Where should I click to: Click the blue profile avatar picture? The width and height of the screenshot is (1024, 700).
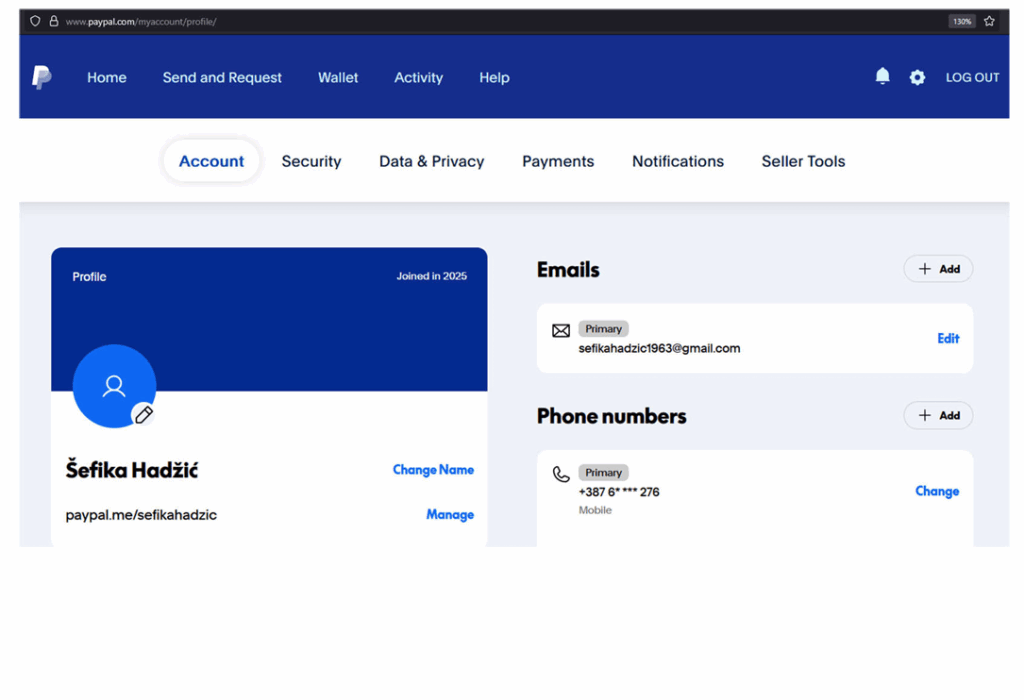click(113, 385)
